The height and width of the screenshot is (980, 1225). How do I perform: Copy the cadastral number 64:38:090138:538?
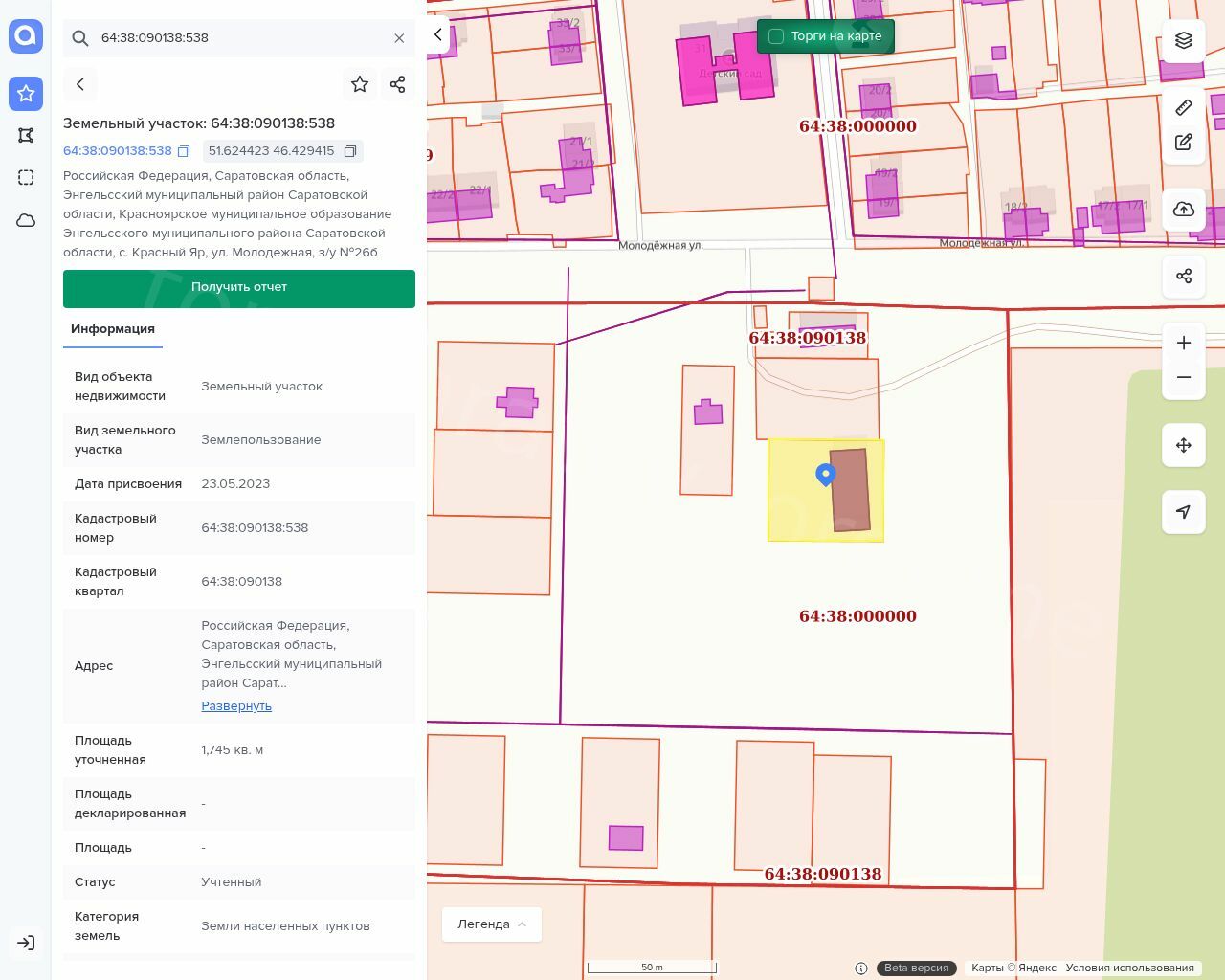click(184, 151)
